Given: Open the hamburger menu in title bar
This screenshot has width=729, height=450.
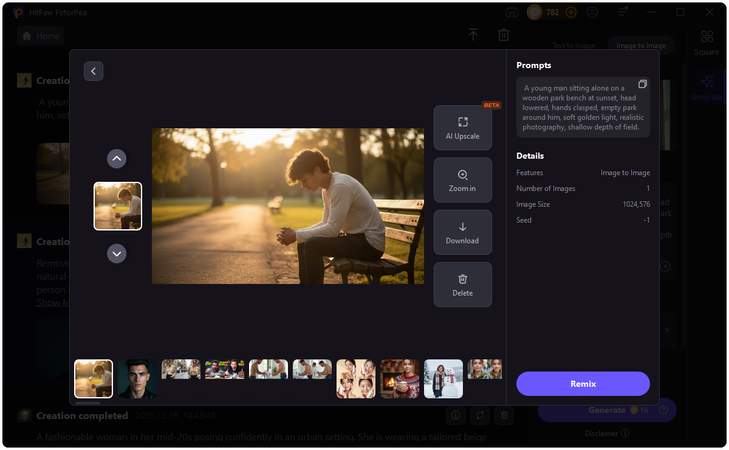Looking at the screenshot, I should [622, 13].
